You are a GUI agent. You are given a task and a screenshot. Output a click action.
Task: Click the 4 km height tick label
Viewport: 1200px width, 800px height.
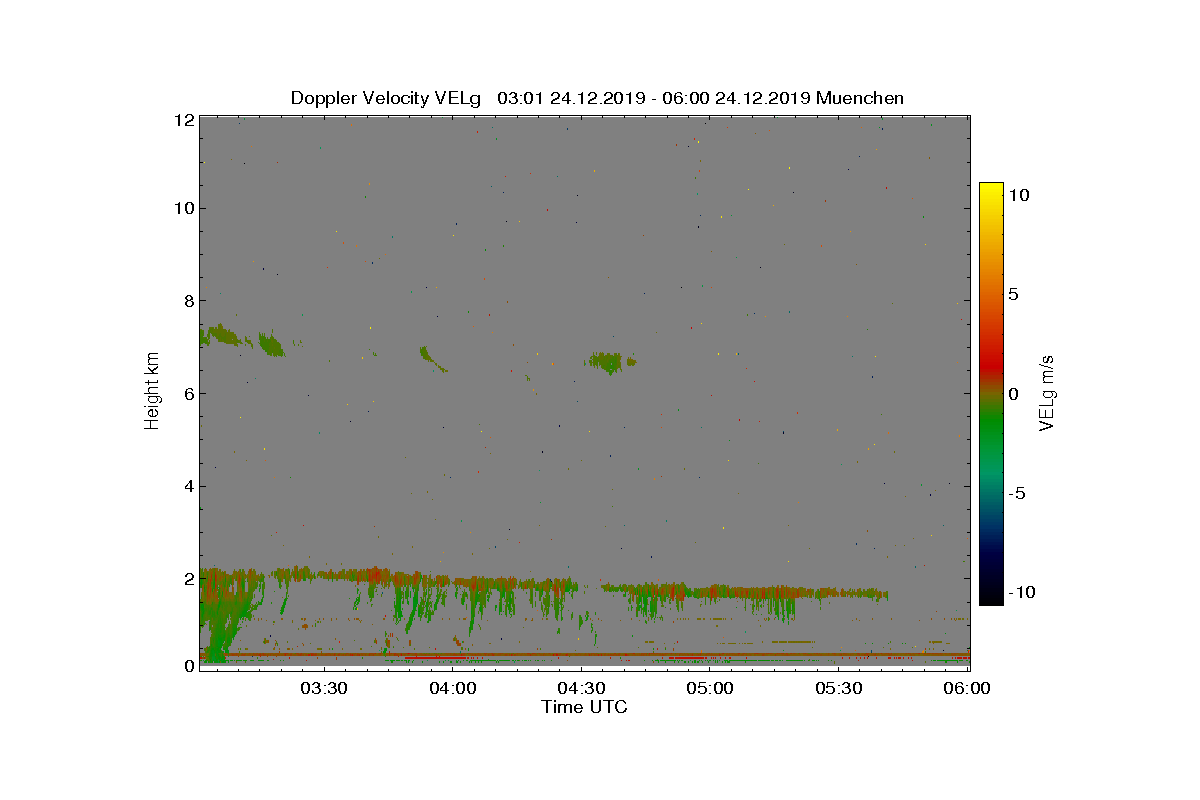coord(187,487)
